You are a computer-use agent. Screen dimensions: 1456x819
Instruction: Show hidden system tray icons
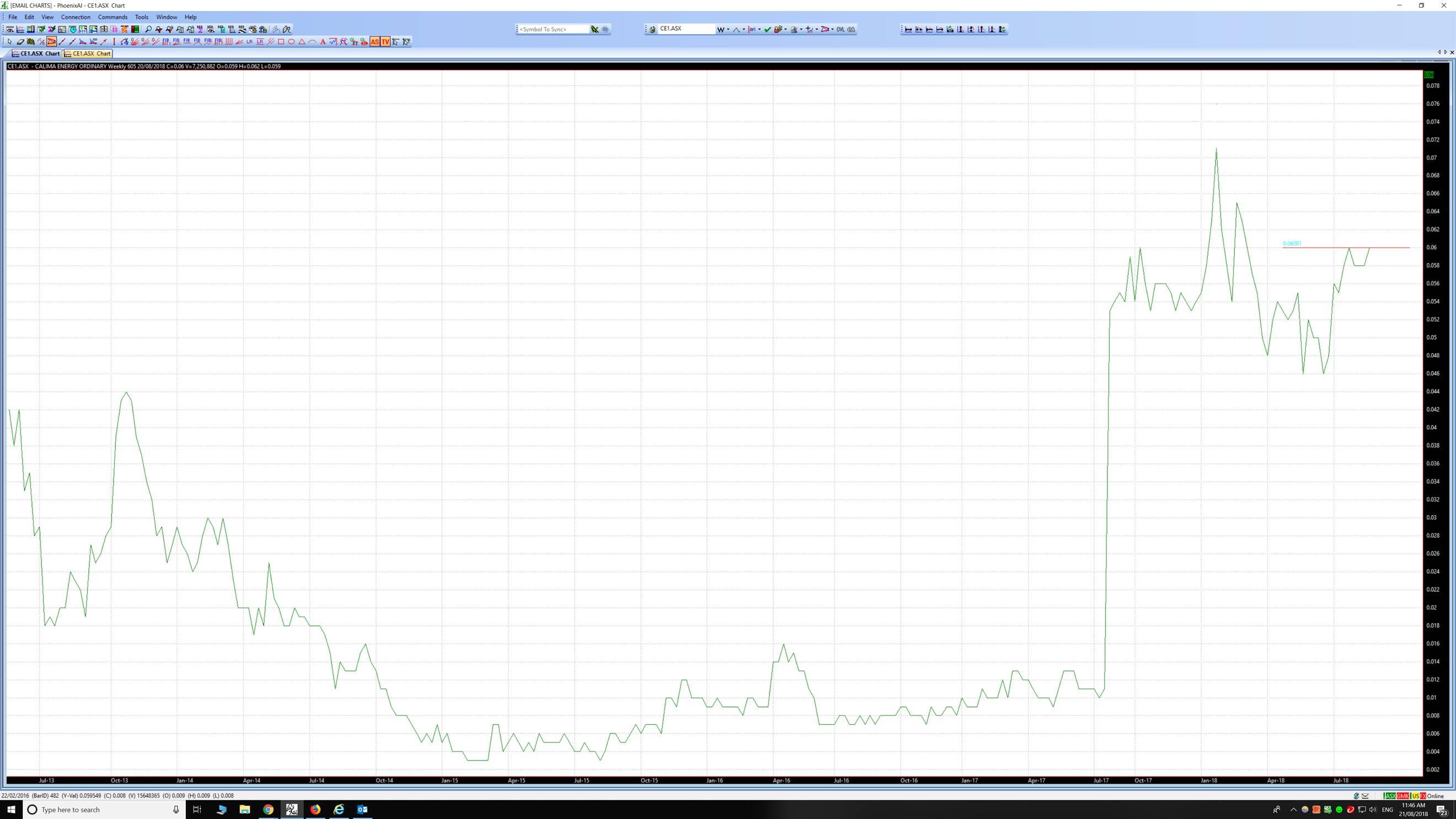click(x=1293, y=810)
